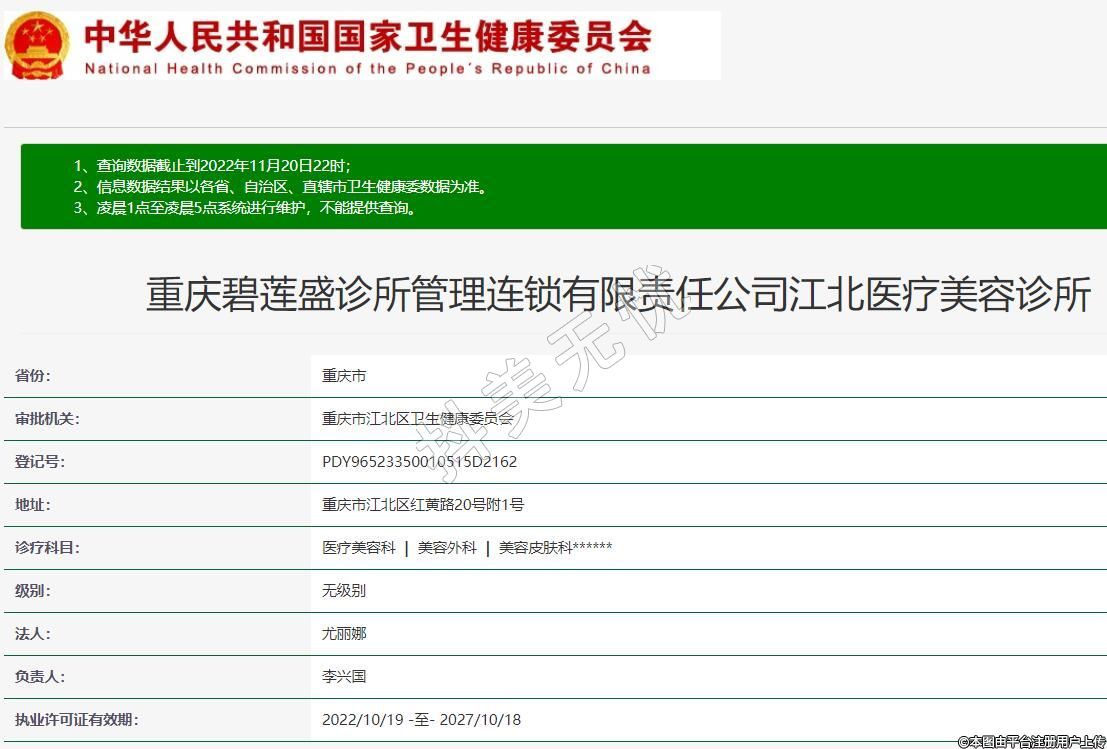The height and width of the screenshot is (749, 1107).
Task: Click the responsible person name 李兴国
Action: [x=344, y=677]
